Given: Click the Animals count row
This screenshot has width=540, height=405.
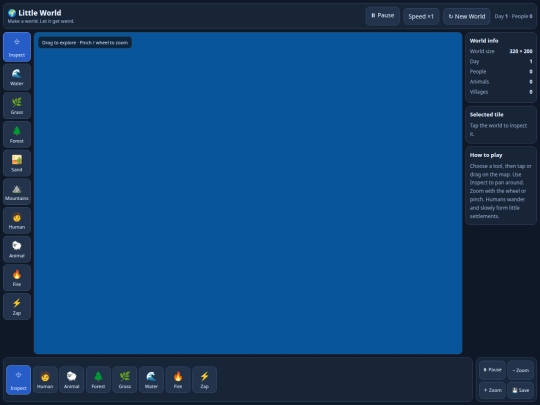Looking at the screenshot, I should [501, 82].
